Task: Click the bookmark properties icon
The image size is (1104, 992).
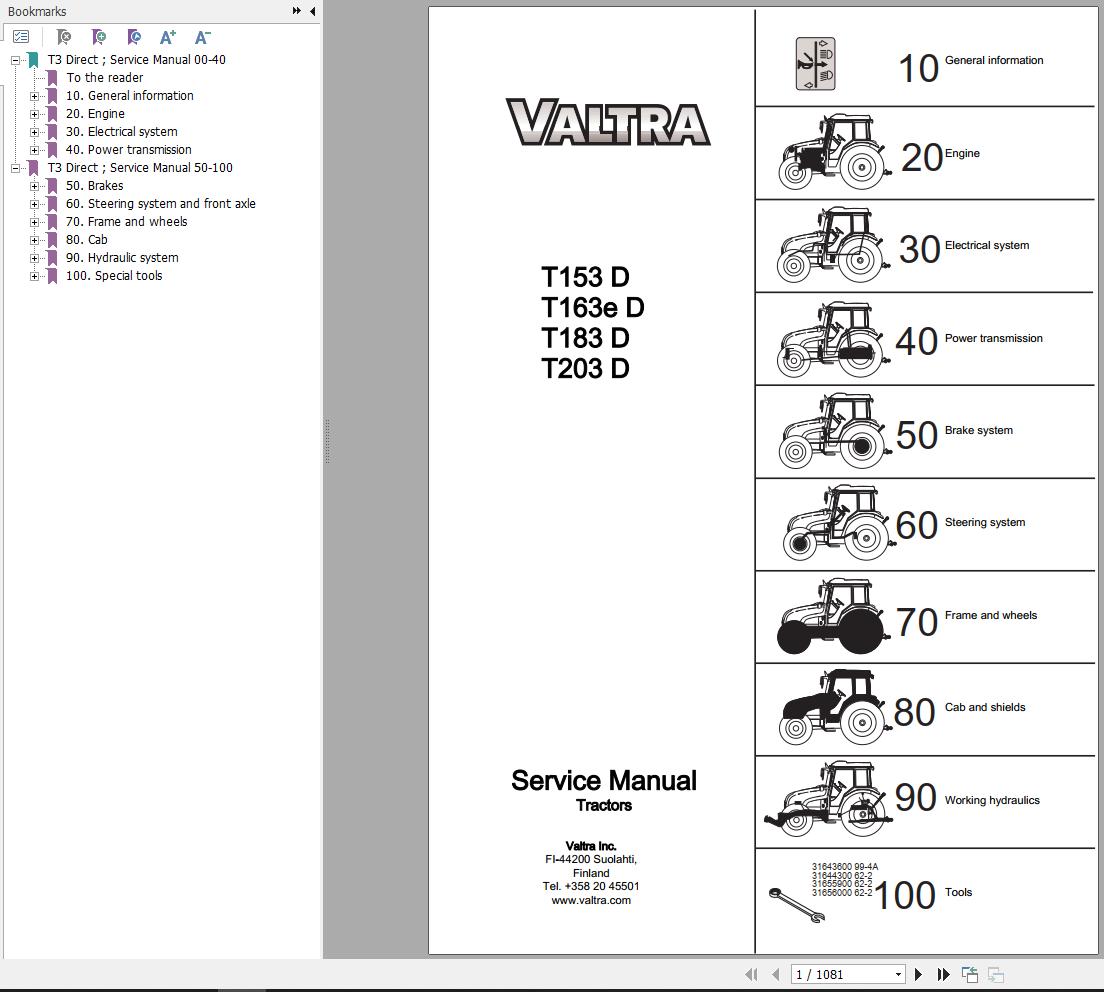Action: [134, 37]
